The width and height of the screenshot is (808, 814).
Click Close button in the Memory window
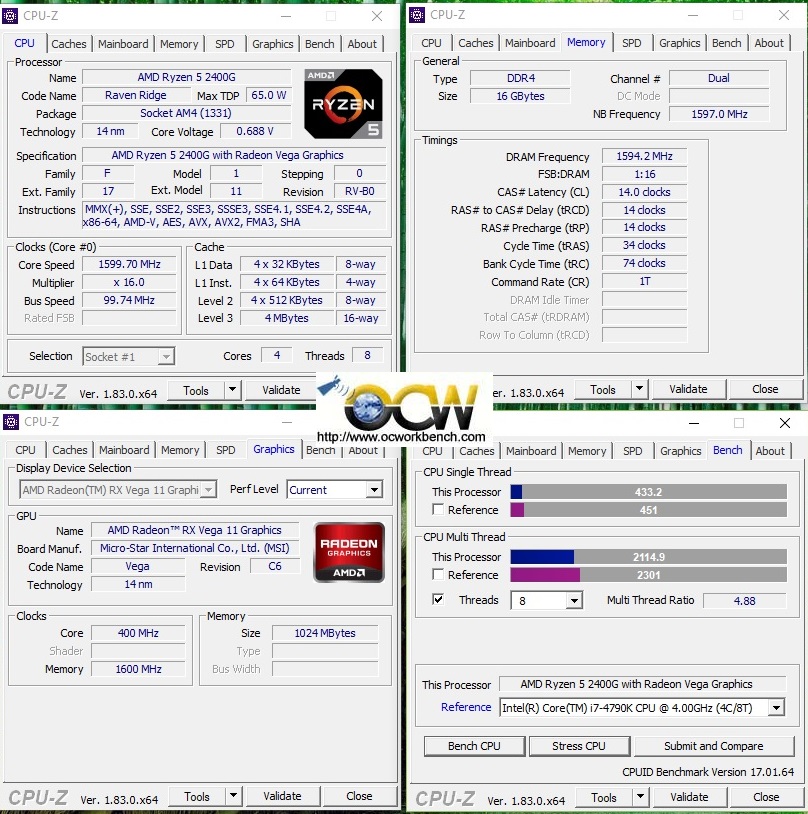point(765,389)
